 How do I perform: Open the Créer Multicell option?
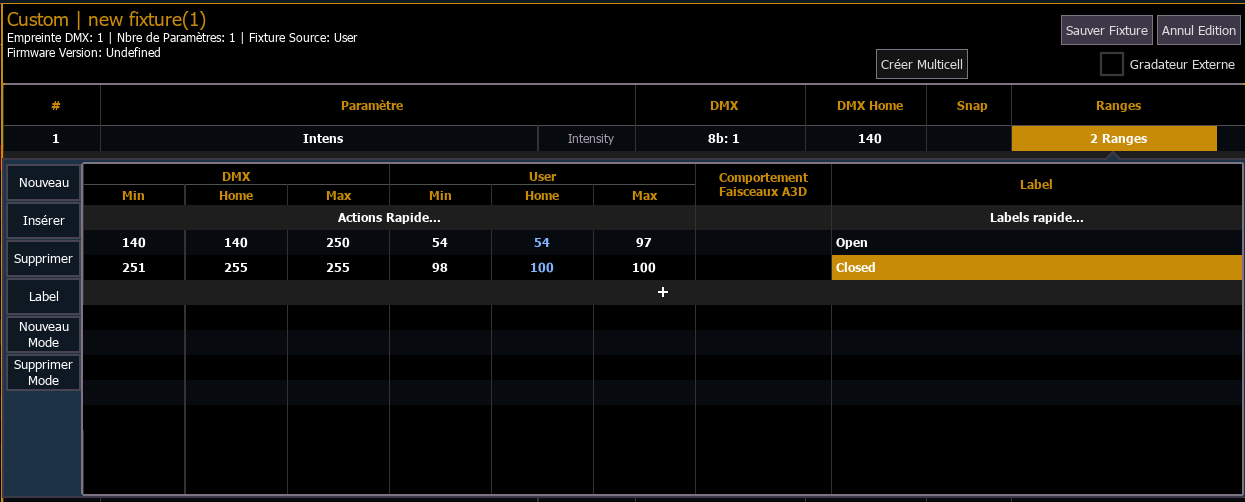click(921, 64)
